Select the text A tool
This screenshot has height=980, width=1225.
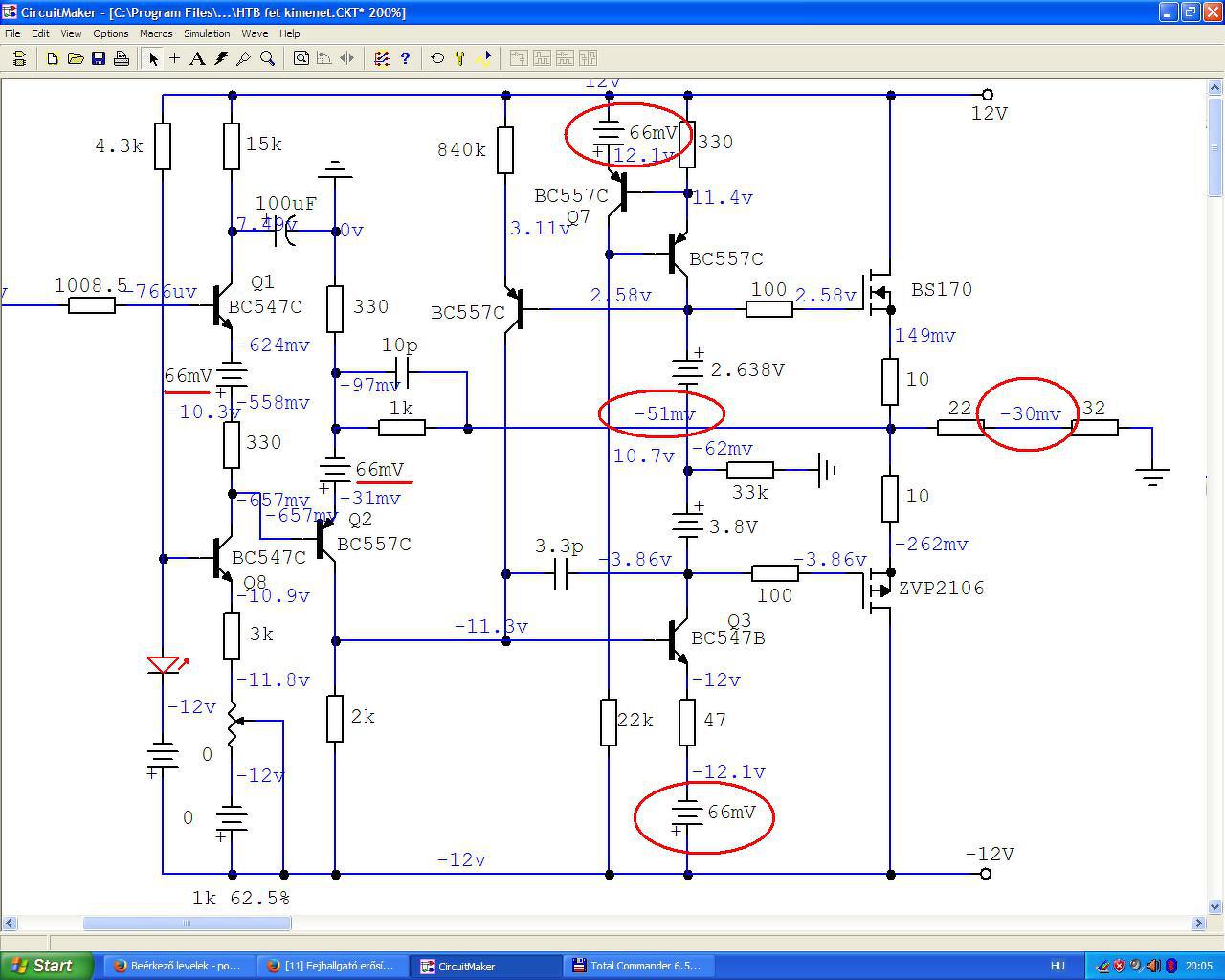[197, 58]
